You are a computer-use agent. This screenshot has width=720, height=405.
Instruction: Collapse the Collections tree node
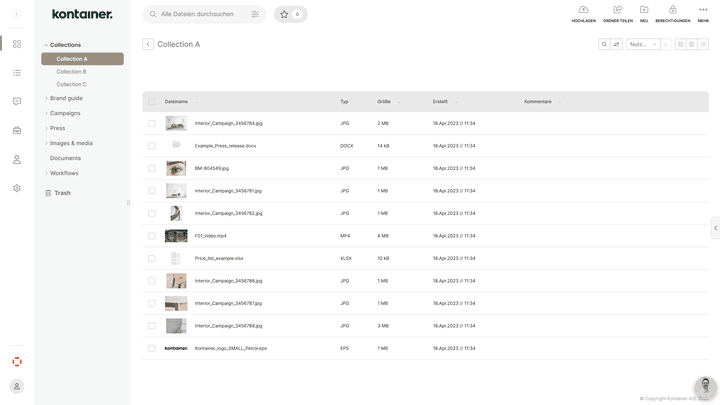46,45
